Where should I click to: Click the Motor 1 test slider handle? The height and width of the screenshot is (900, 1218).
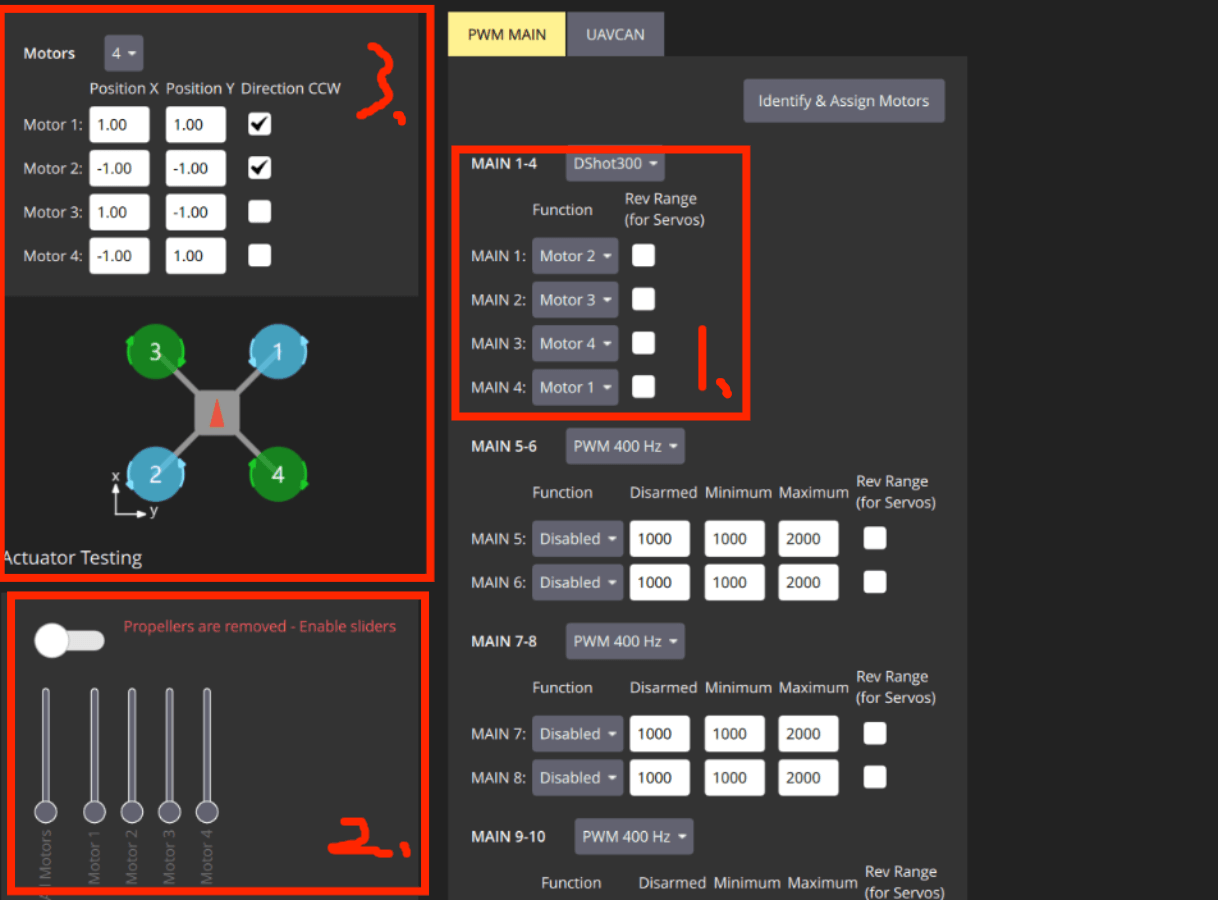pyautogui.click(x=94, y=811)
